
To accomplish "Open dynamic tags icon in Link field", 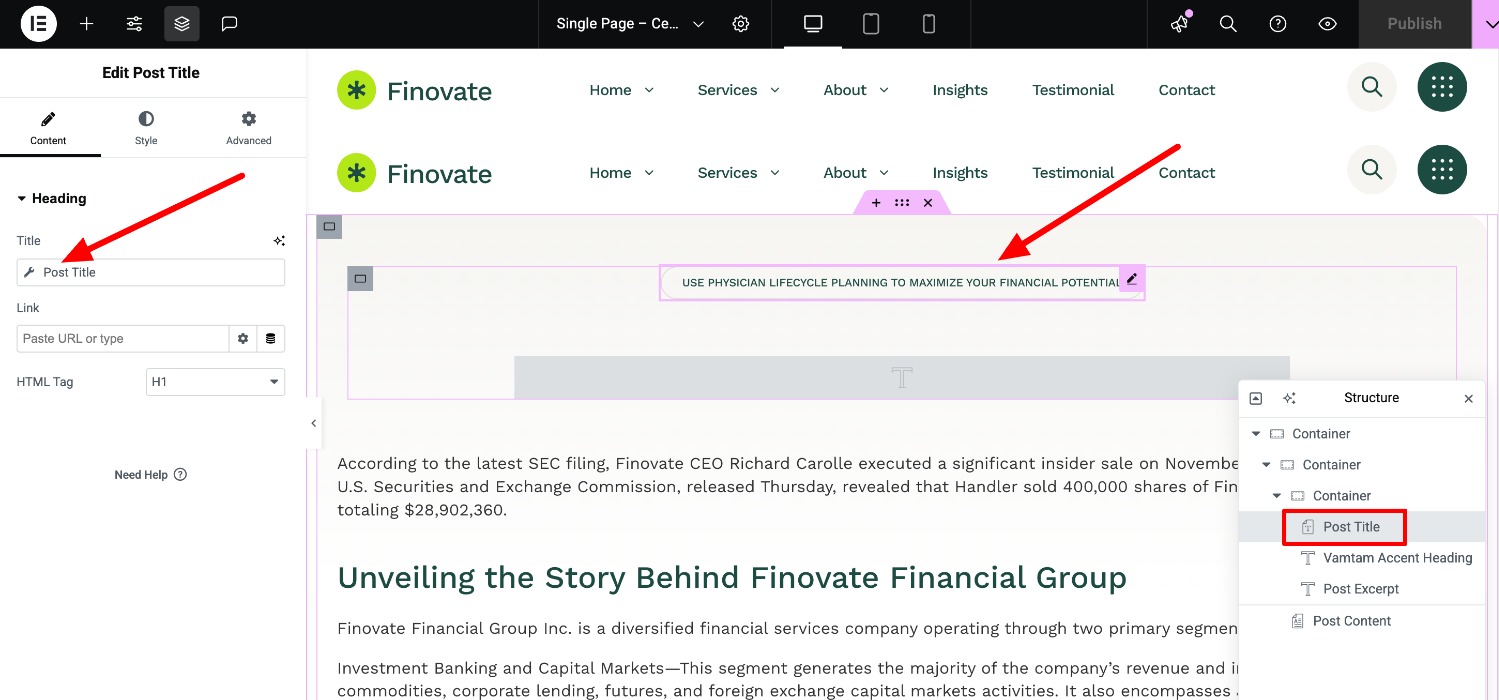I will pos(270,339).
